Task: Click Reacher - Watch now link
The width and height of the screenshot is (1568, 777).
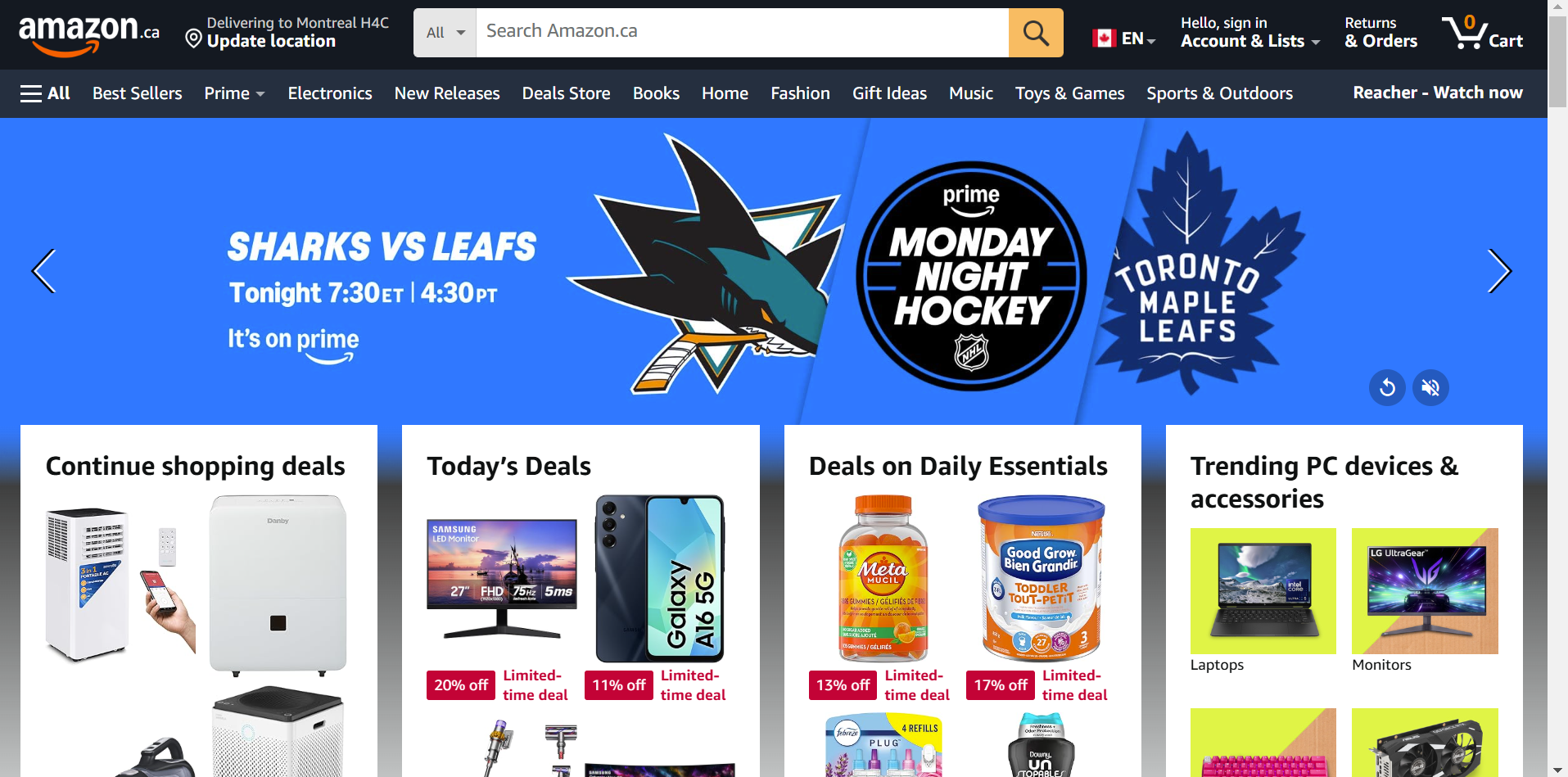Action: pos(1438,93)
